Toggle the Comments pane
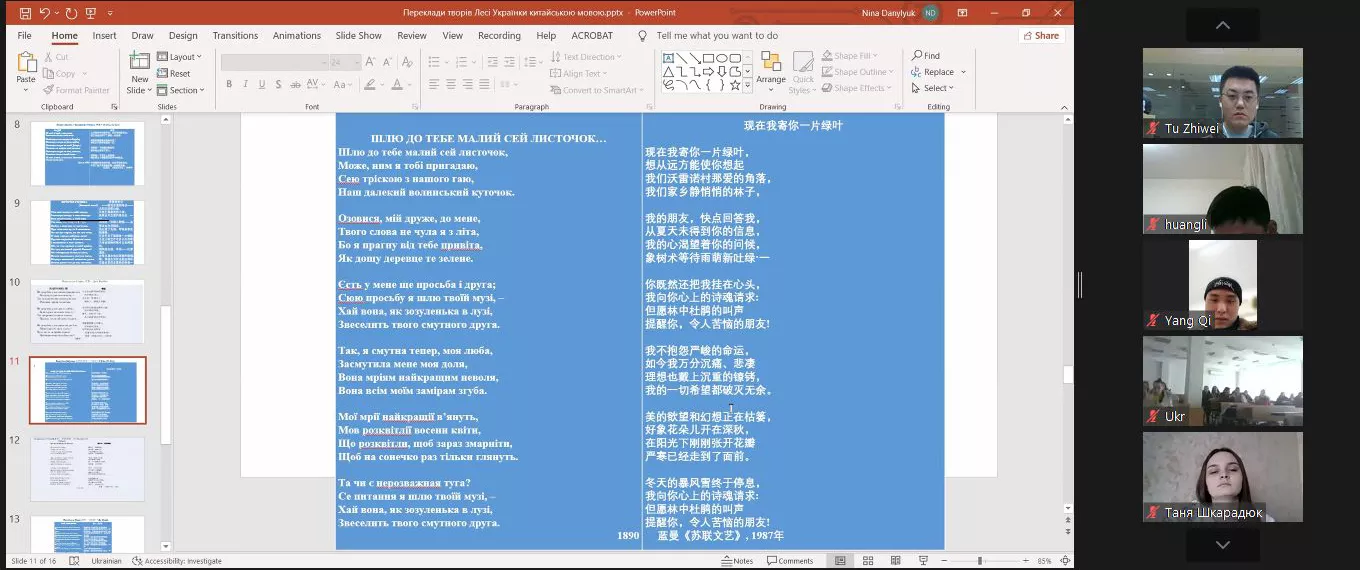 click(x=791, y=561)
